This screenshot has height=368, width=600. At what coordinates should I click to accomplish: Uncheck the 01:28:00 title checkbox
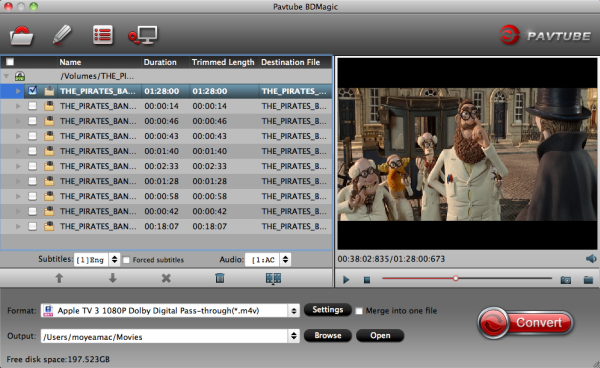pyautogui.click(x=33, y=91)
